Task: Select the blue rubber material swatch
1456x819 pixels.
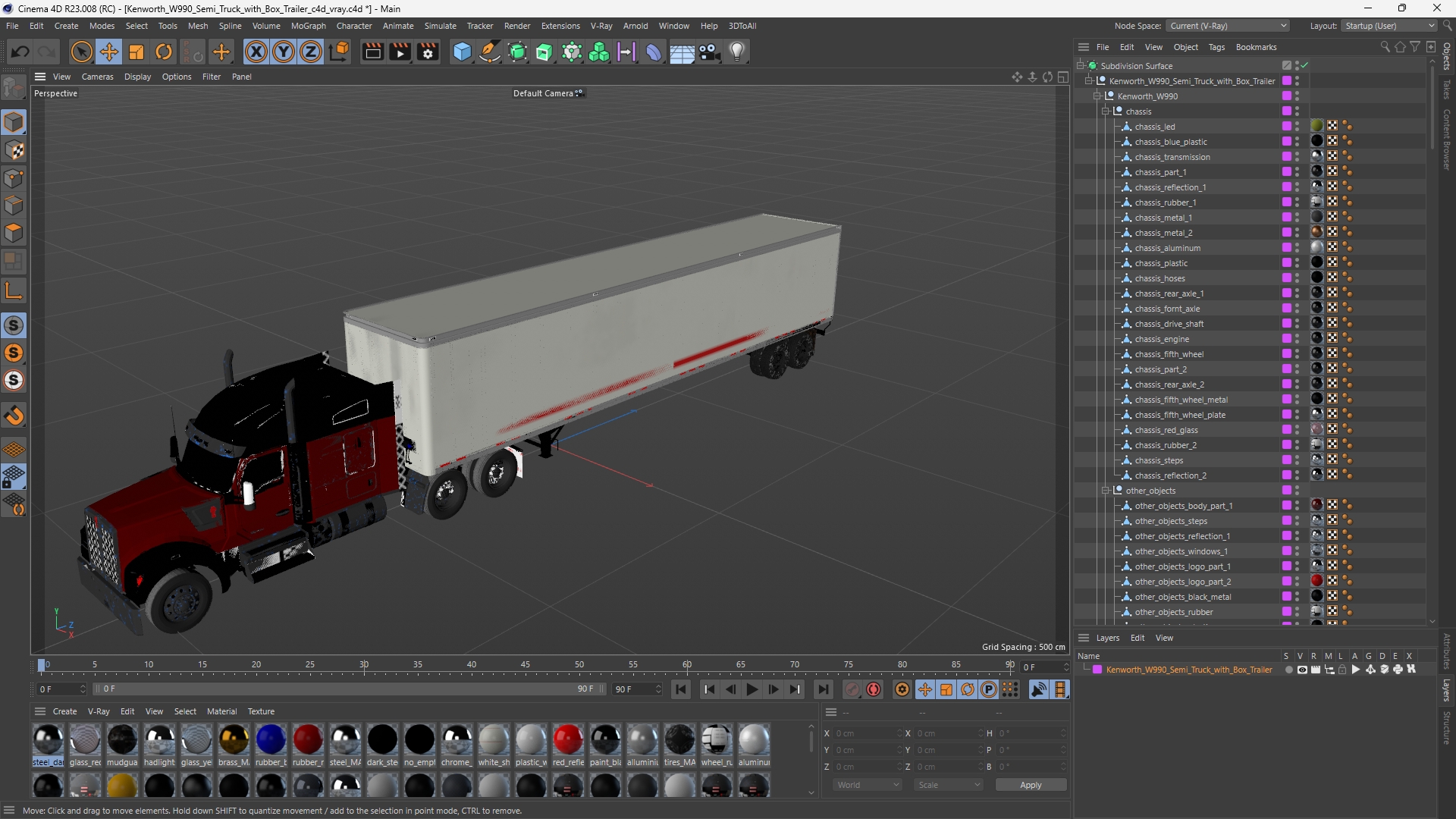Action: [271, 739]
